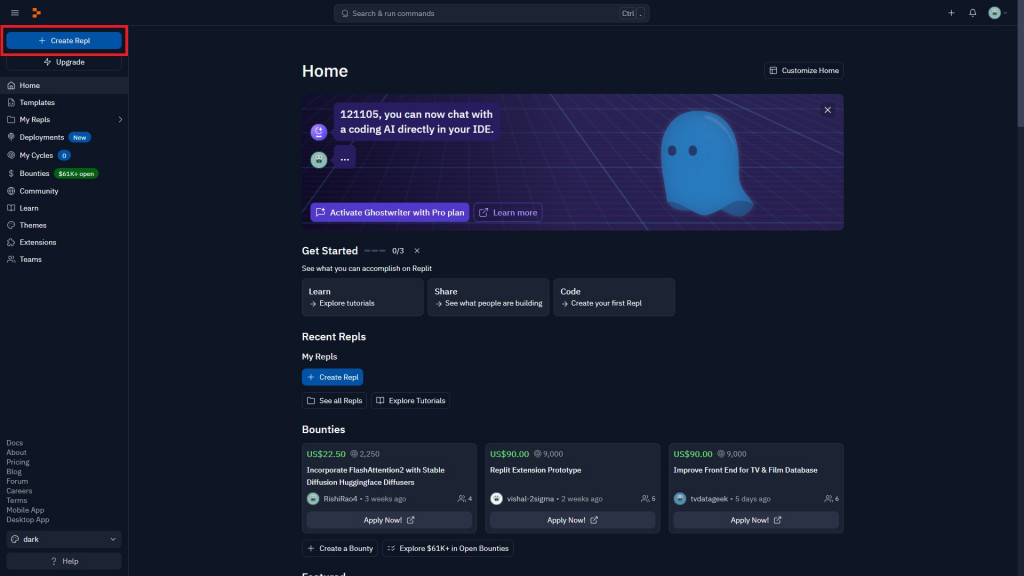This screenshot has width=1024, height=576.
Task: Open the Desktop App footer link
Action: pos(27,520)
